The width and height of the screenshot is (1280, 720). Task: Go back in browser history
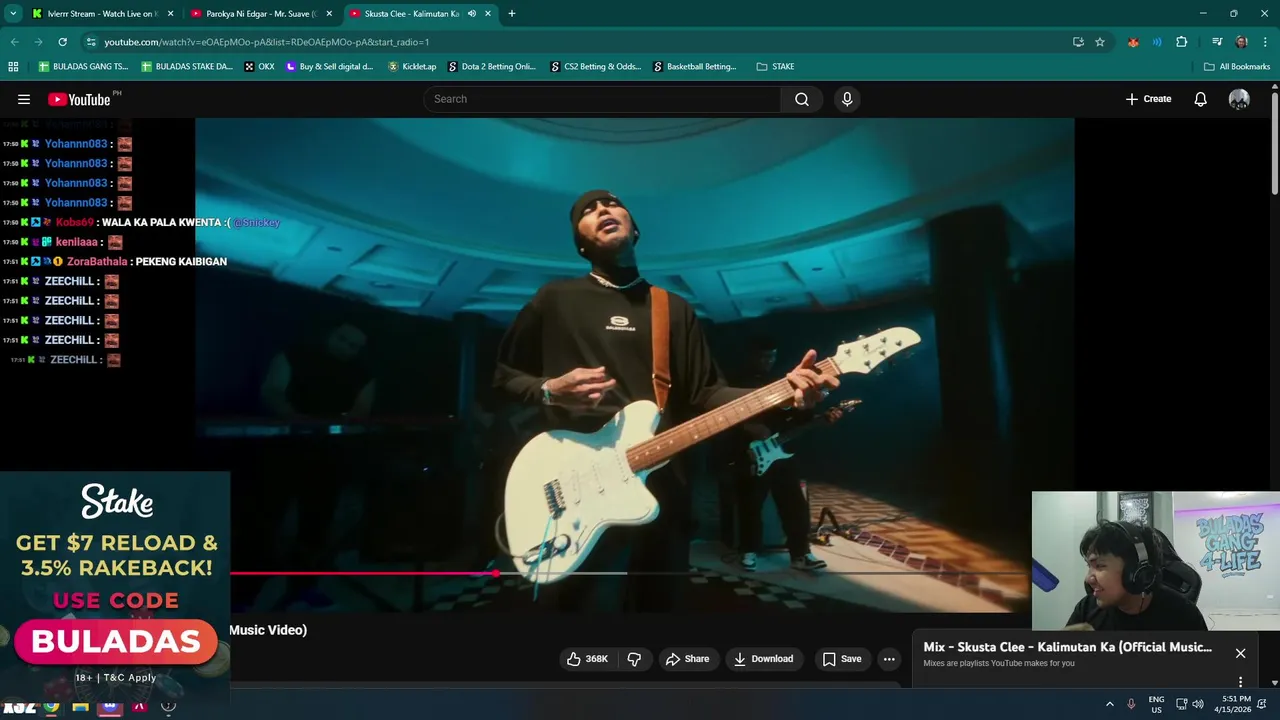click(14, 42)
